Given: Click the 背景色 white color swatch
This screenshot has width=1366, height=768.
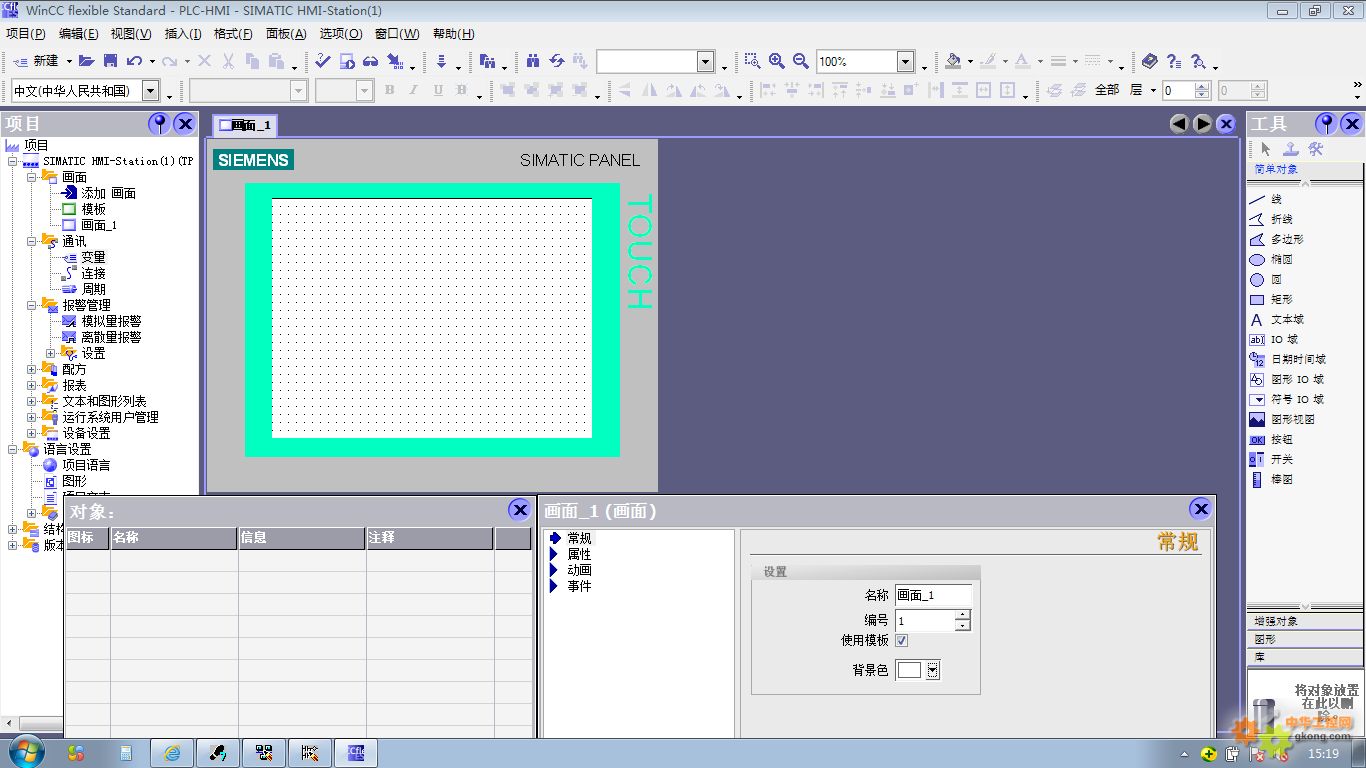Looking at the screenshot, I should [910, 670].
